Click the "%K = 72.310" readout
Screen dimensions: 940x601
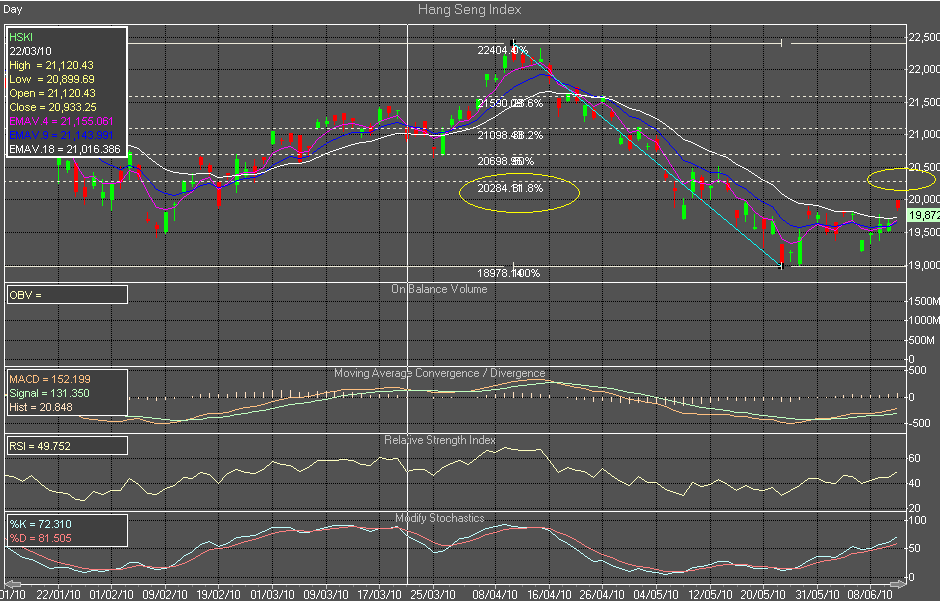point(40,524)
